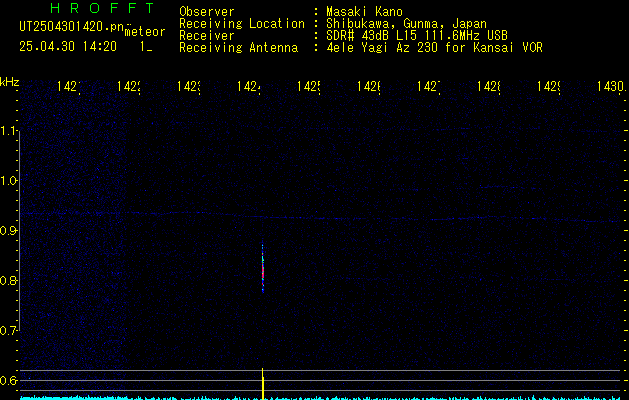Screen dimensions: 629x400
Task: Click the time axis label 1429
Action: point(548,86)
